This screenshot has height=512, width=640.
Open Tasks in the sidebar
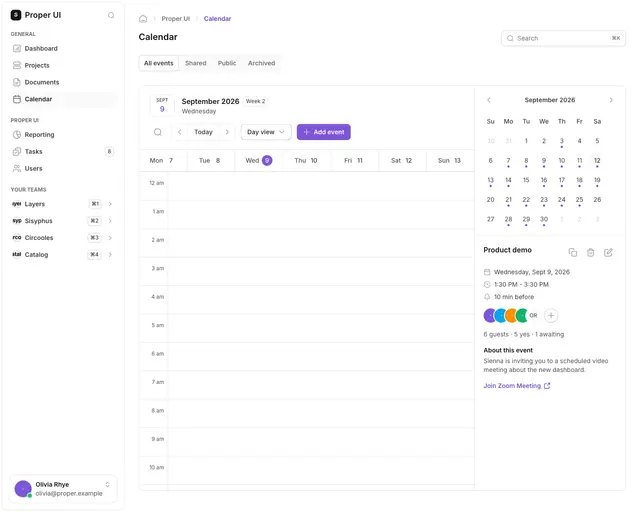click(62, 152)
